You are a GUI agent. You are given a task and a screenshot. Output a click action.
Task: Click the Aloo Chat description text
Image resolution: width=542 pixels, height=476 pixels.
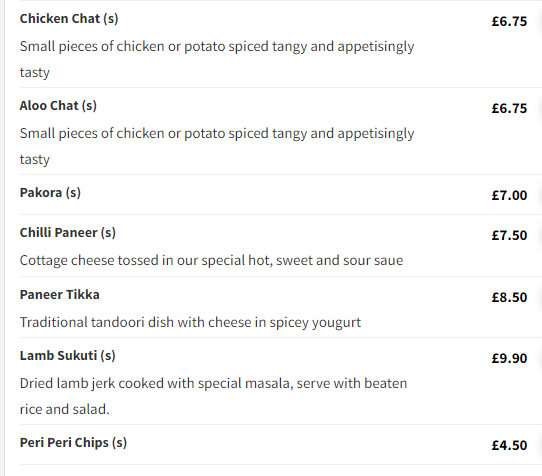(217, 147)
